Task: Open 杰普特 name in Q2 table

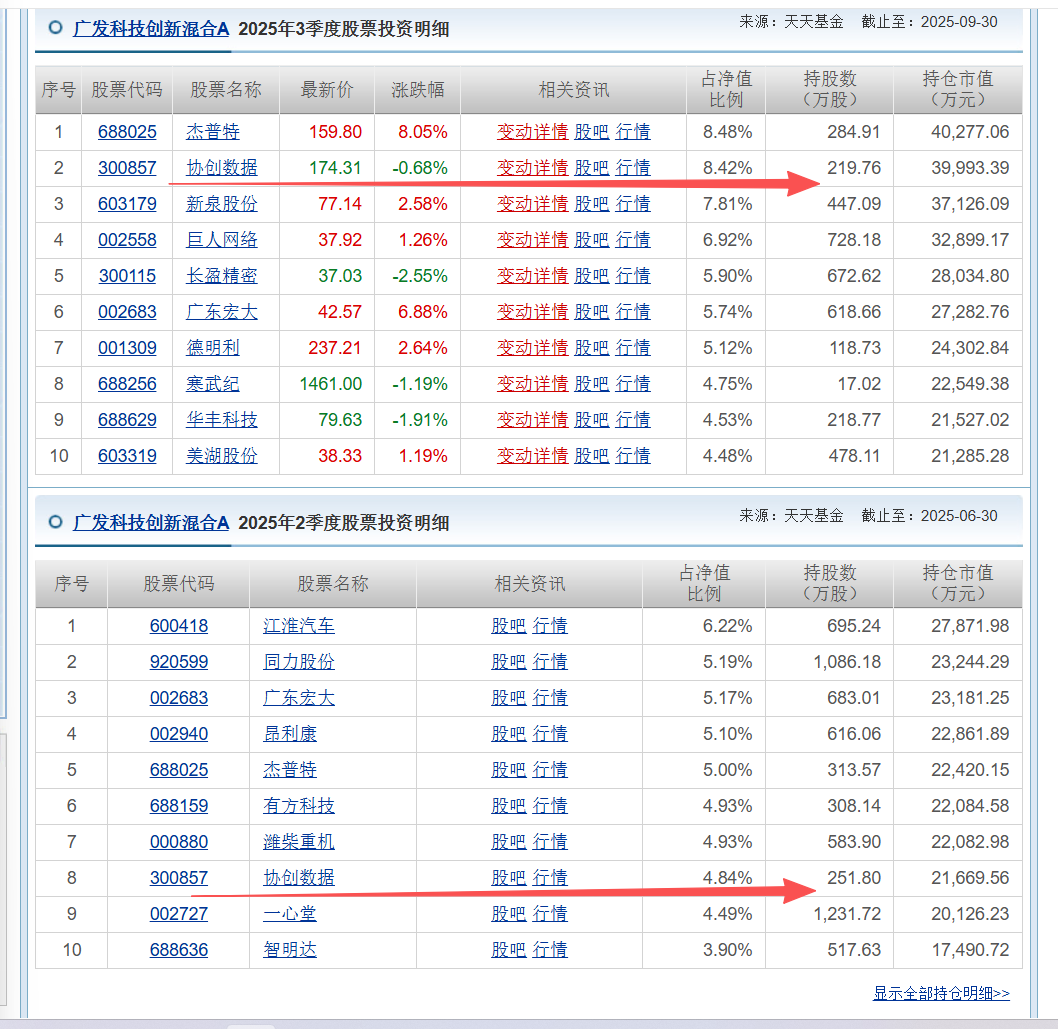Action: 290,770
